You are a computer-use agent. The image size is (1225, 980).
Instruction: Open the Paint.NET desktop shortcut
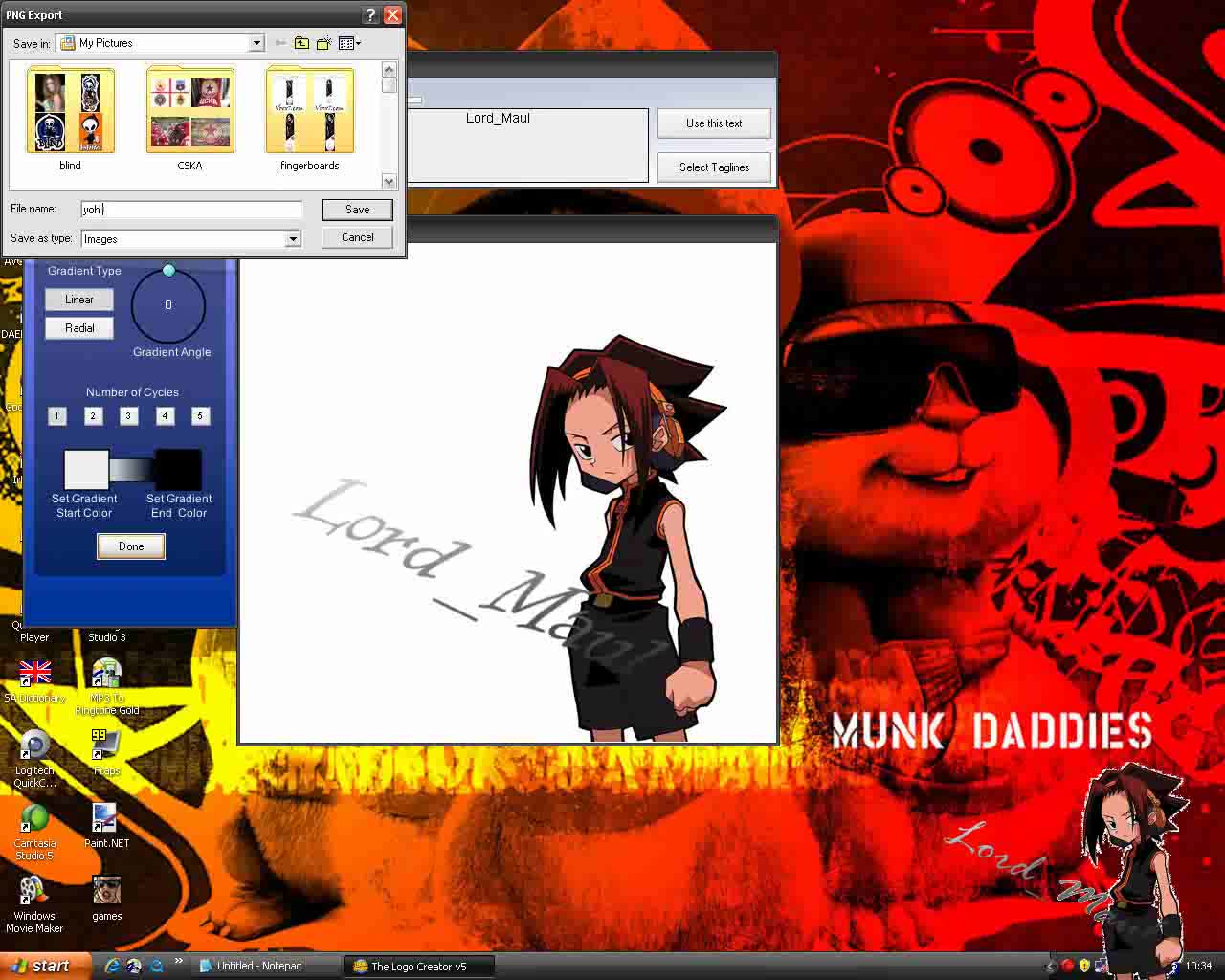tap(106, 825)
